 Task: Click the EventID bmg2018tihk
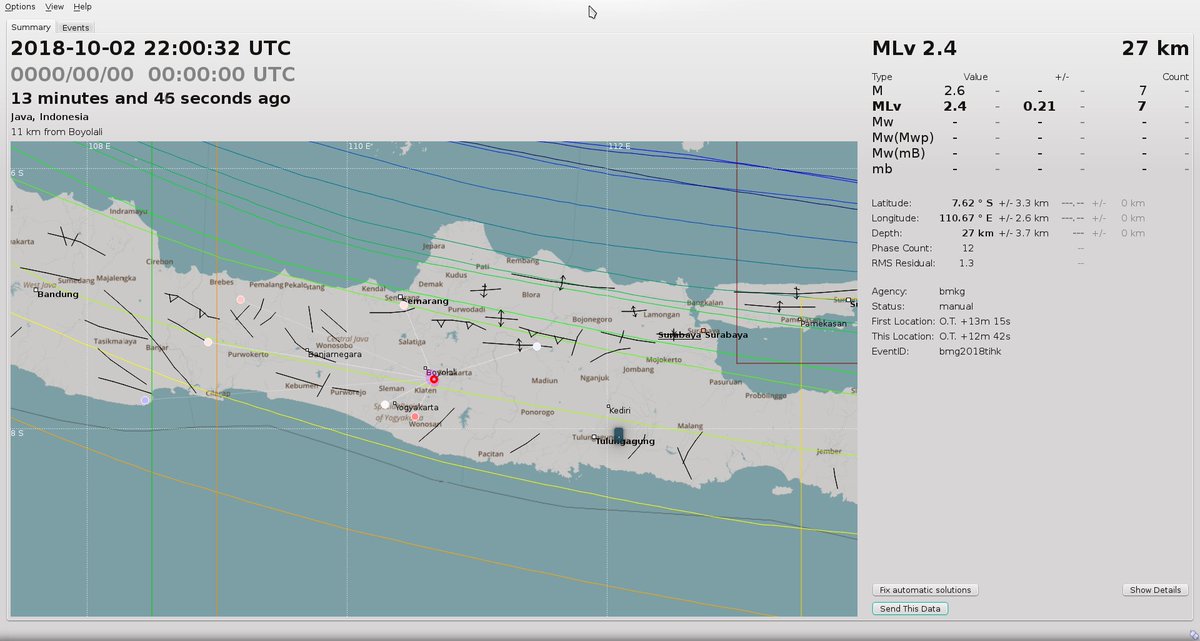[970, 351]
